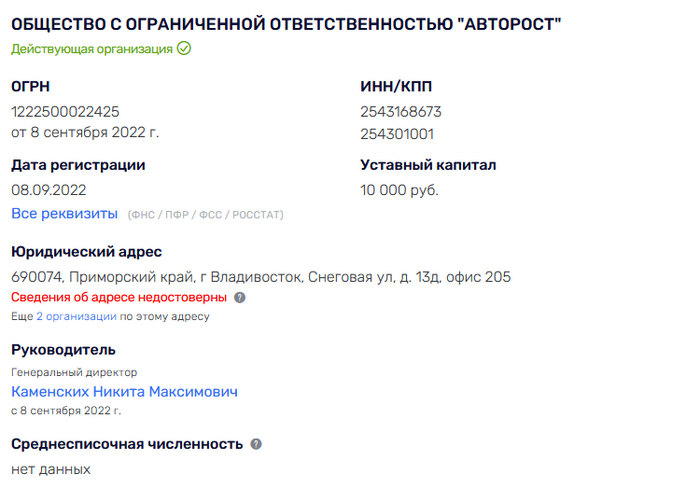Click the КПП value 254301001
Screen dimensions: 700x488
(397, 134)
